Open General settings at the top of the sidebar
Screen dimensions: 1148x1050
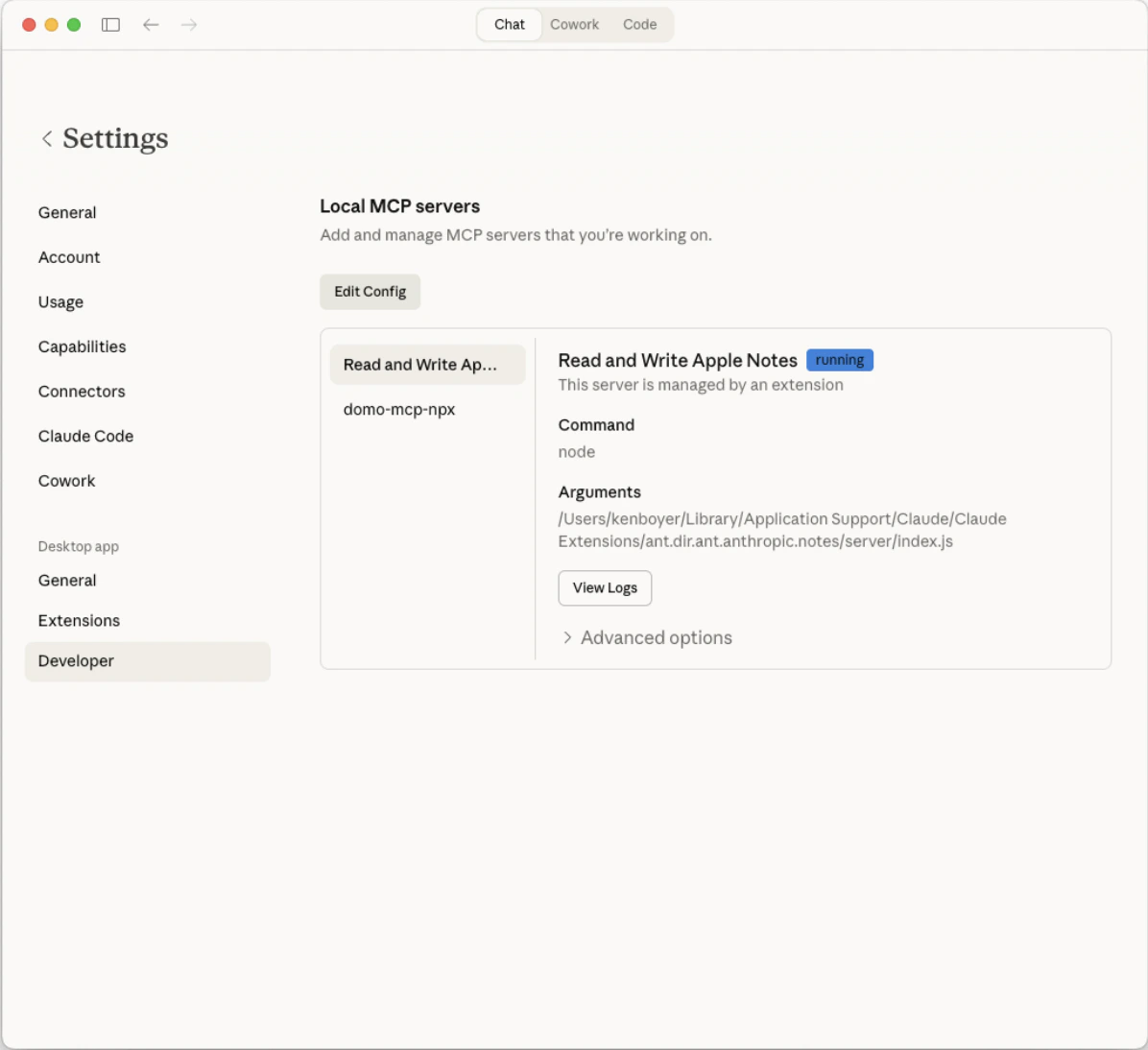pos(67,213)
